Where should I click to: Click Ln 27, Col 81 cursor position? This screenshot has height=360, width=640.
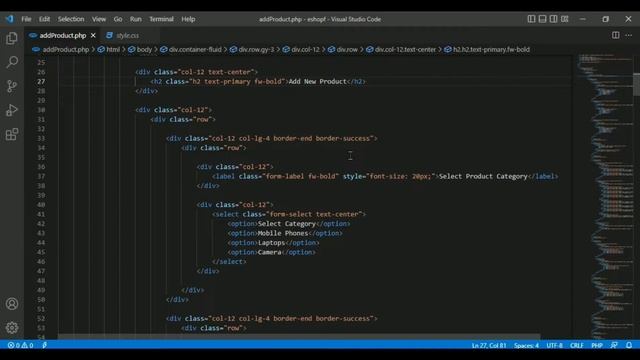click(x=489, y=345)
